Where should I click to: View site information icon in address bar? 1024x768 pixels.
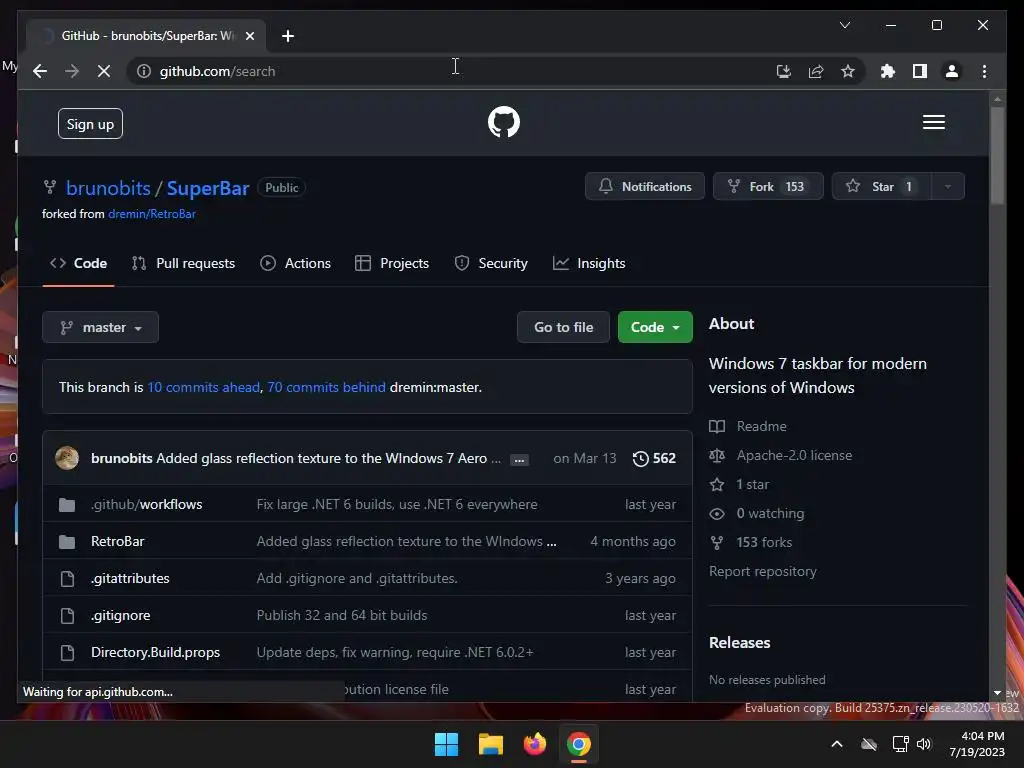(x=144, y=71)
